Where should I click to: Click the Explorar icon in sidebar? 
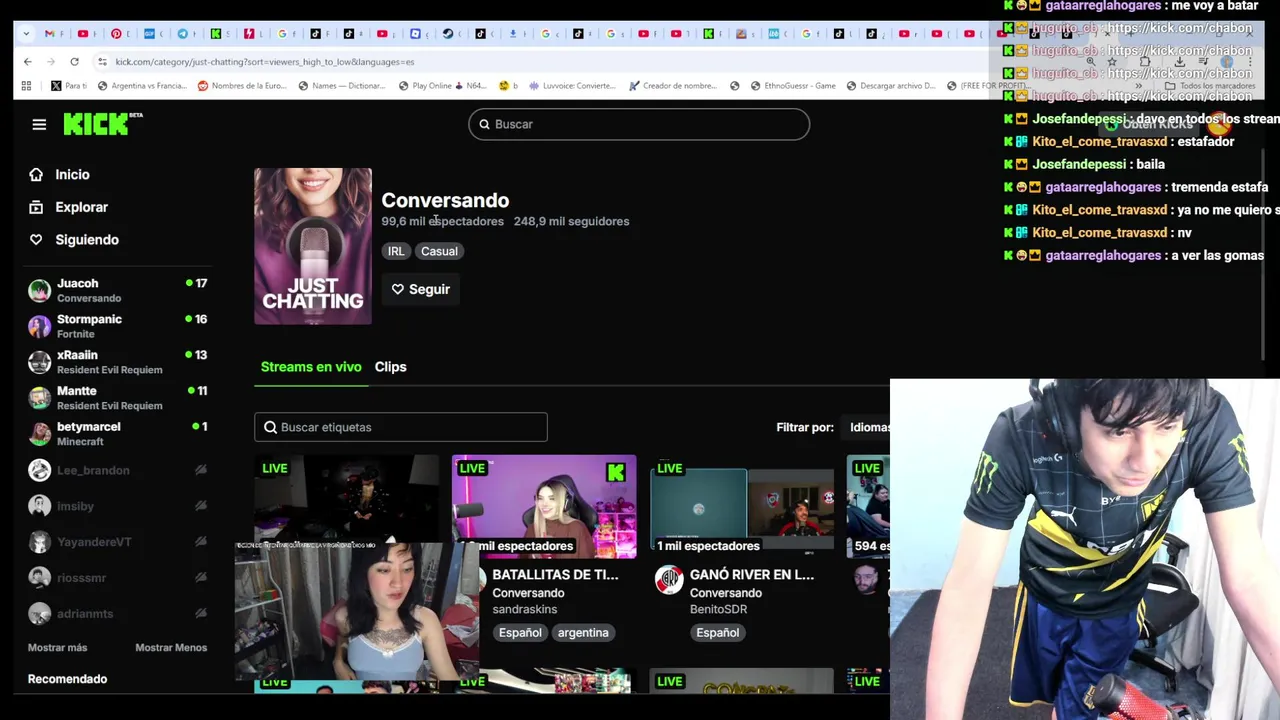36,207
